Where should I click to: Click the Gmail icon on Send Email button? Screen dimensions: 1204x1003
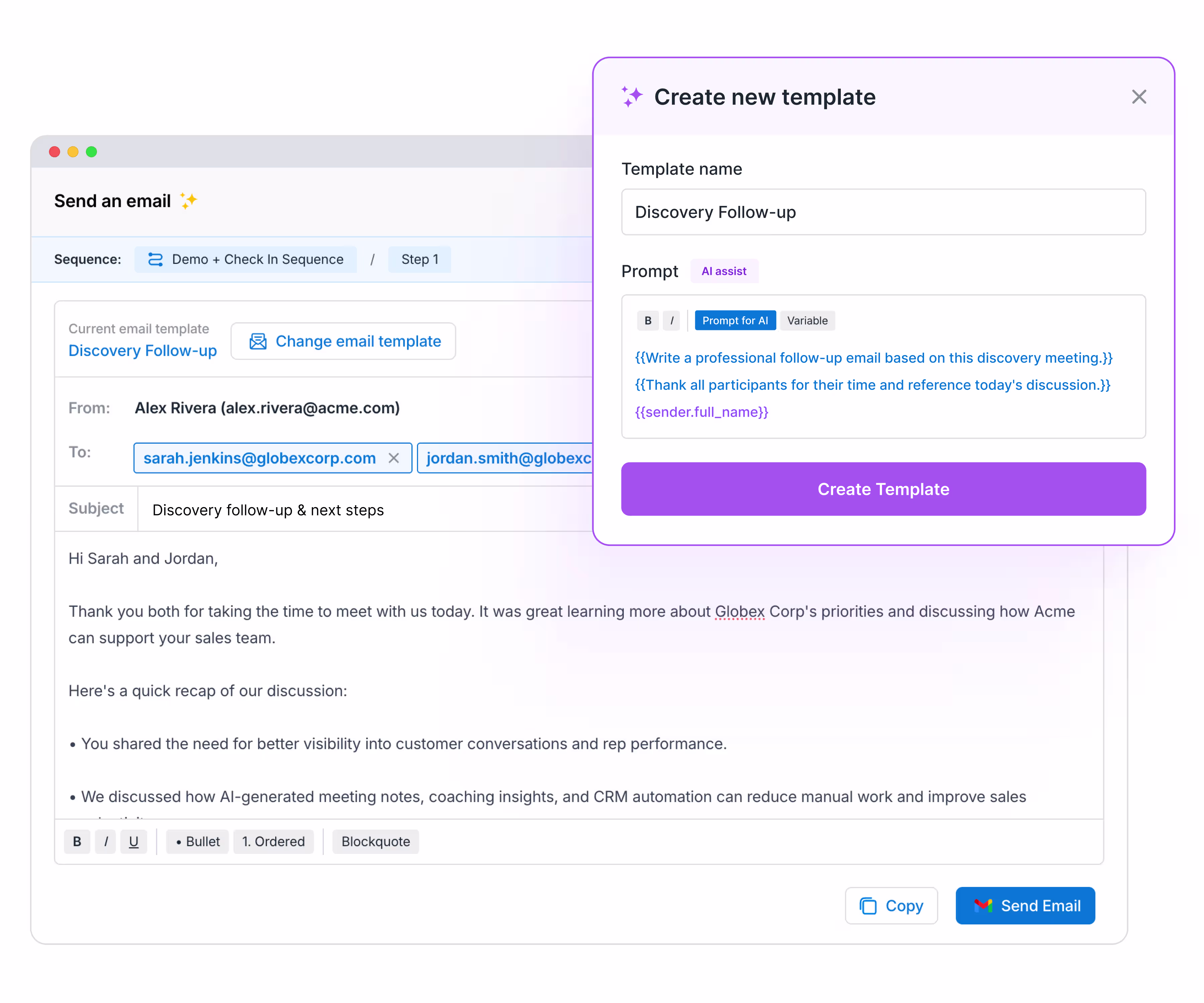click(983, 906)
